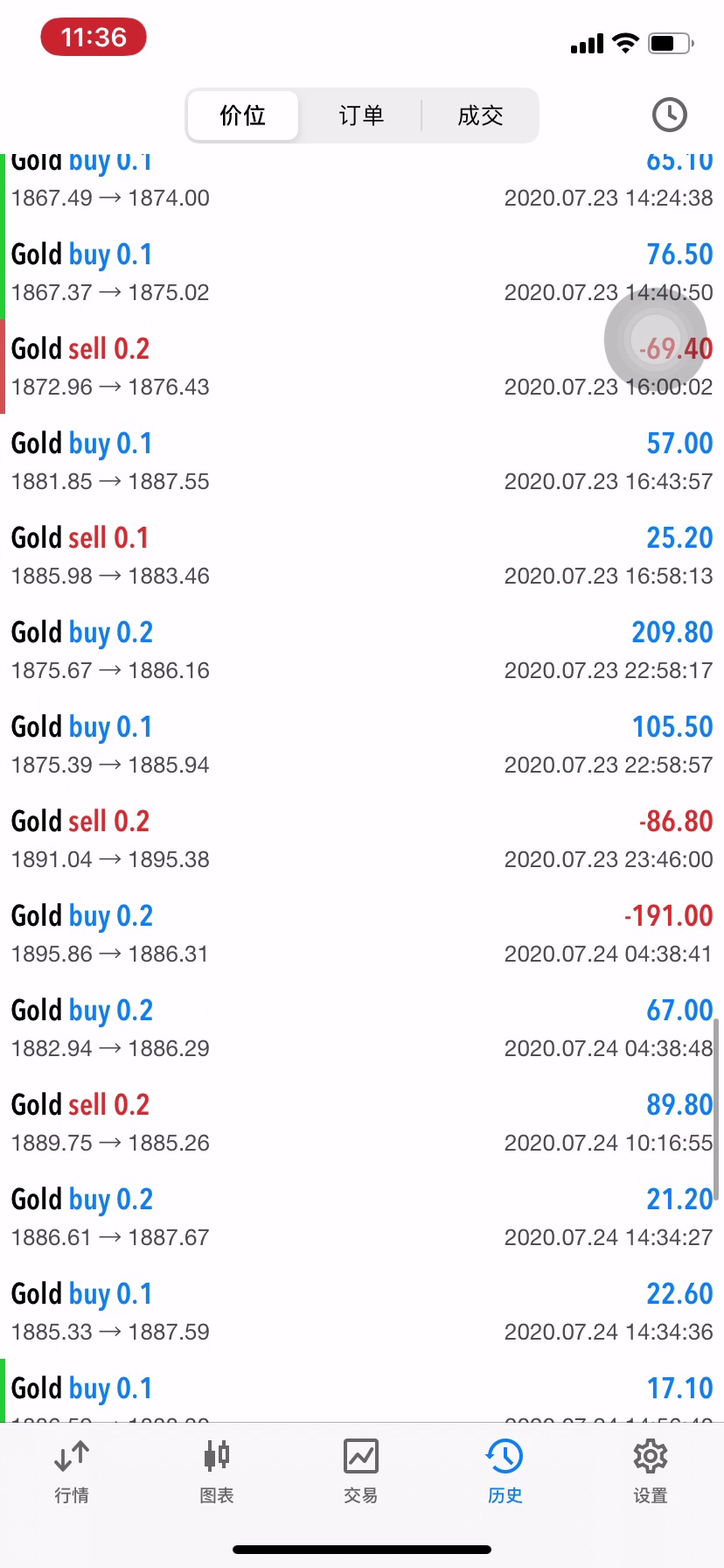This screenshot has width=724, height=1568.
Task: Open the Gold buy trade with 209.80 profit
Action: tap(362, 650)
